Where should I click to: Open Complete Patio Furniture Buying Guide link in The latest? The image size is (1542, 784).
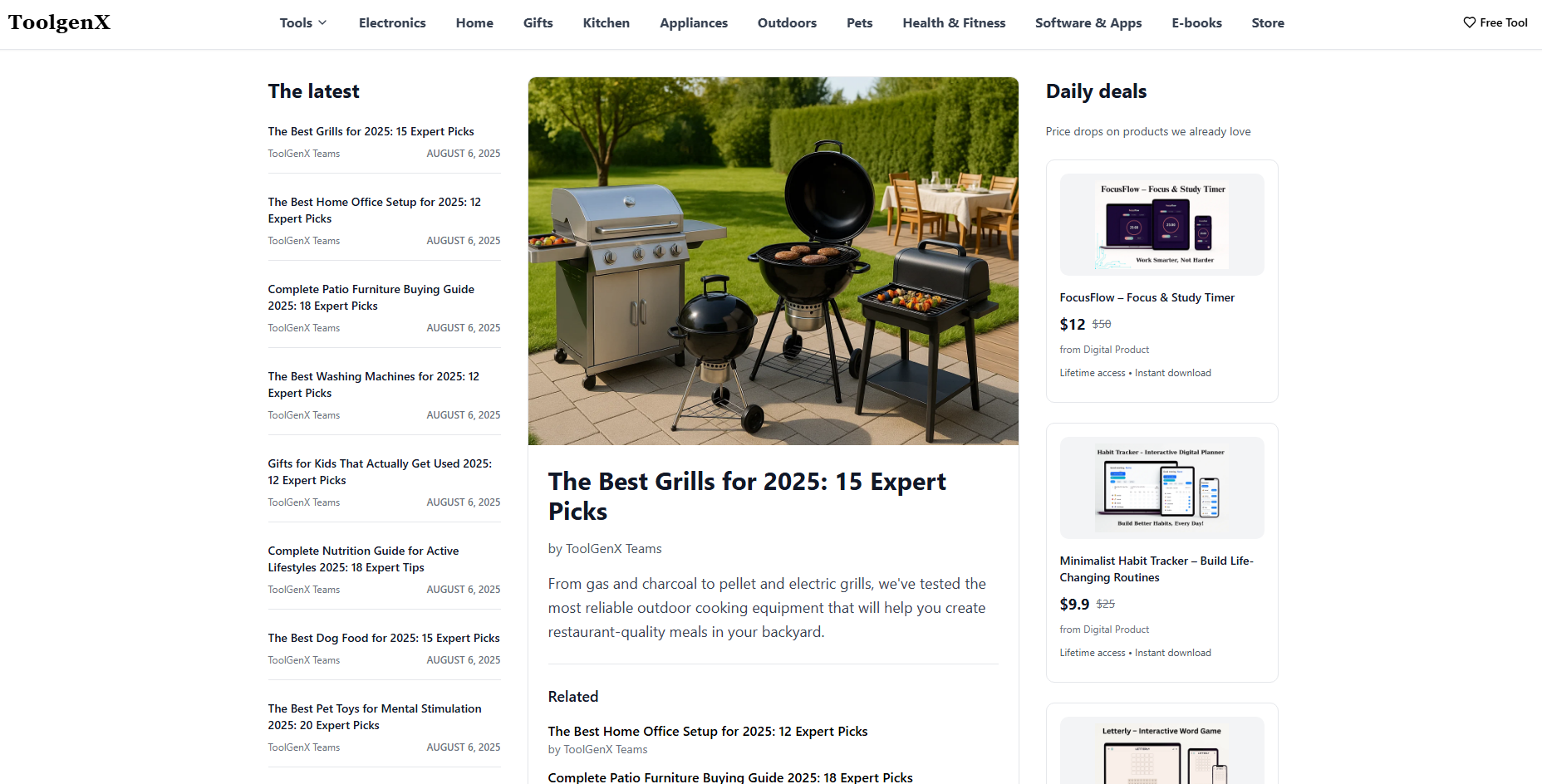(371, 297)
